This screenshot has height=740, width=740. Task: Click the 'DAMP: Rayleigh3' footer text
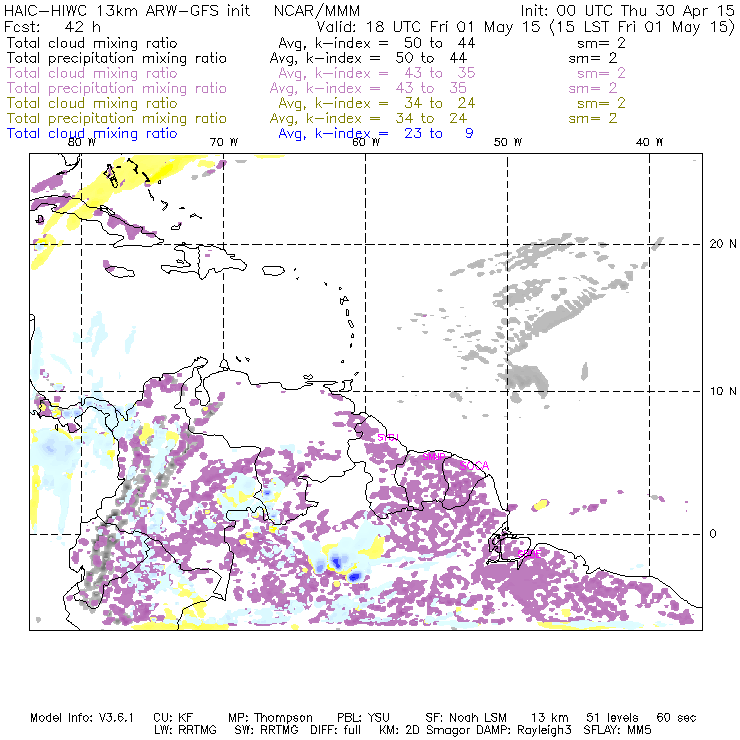(x=524, y=730)
